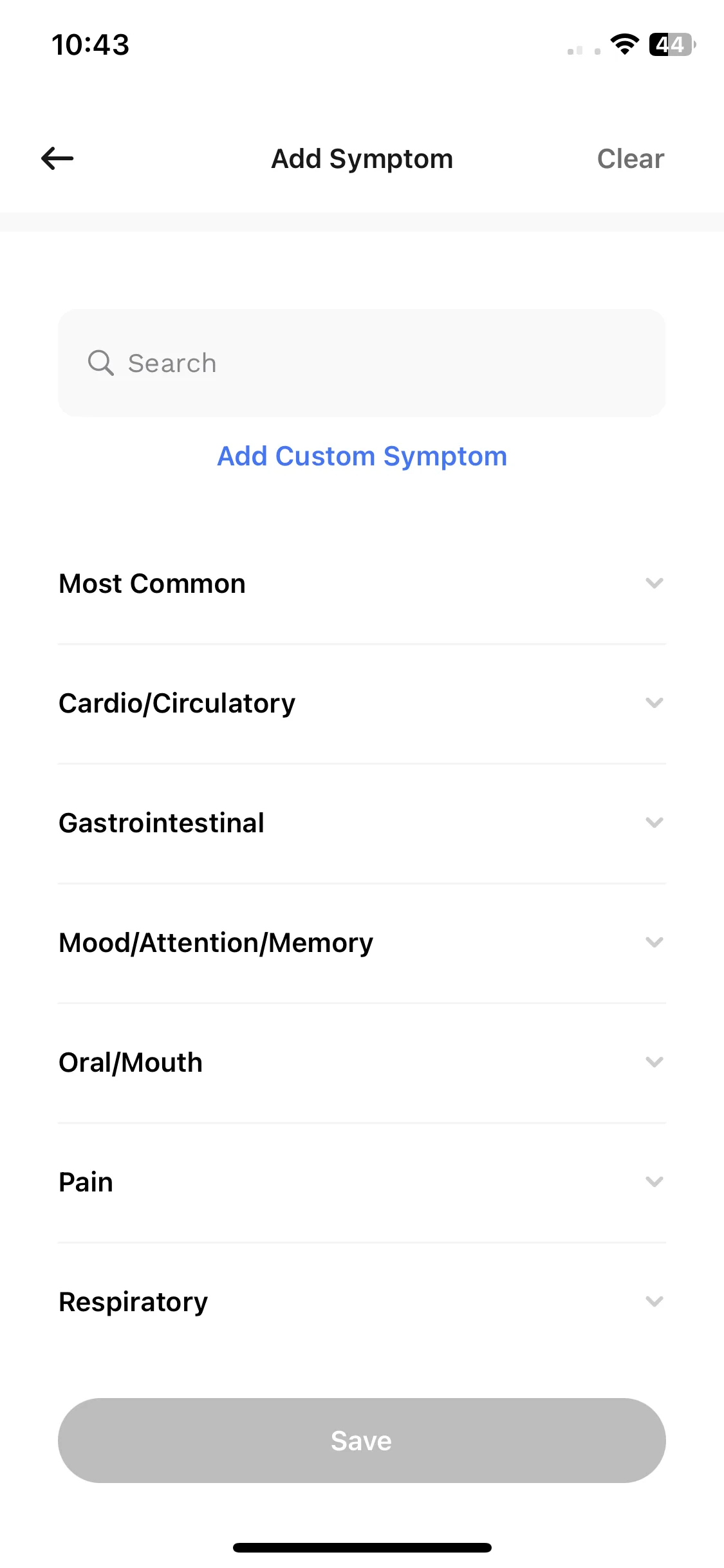
Task: Select the Mood/Attention/Memory category row
Action: (362, 943)
